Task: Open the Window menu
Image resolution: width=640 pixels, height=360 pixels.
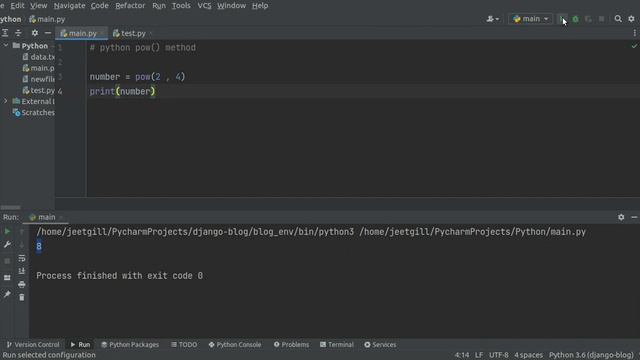Action: coord(231,6)
